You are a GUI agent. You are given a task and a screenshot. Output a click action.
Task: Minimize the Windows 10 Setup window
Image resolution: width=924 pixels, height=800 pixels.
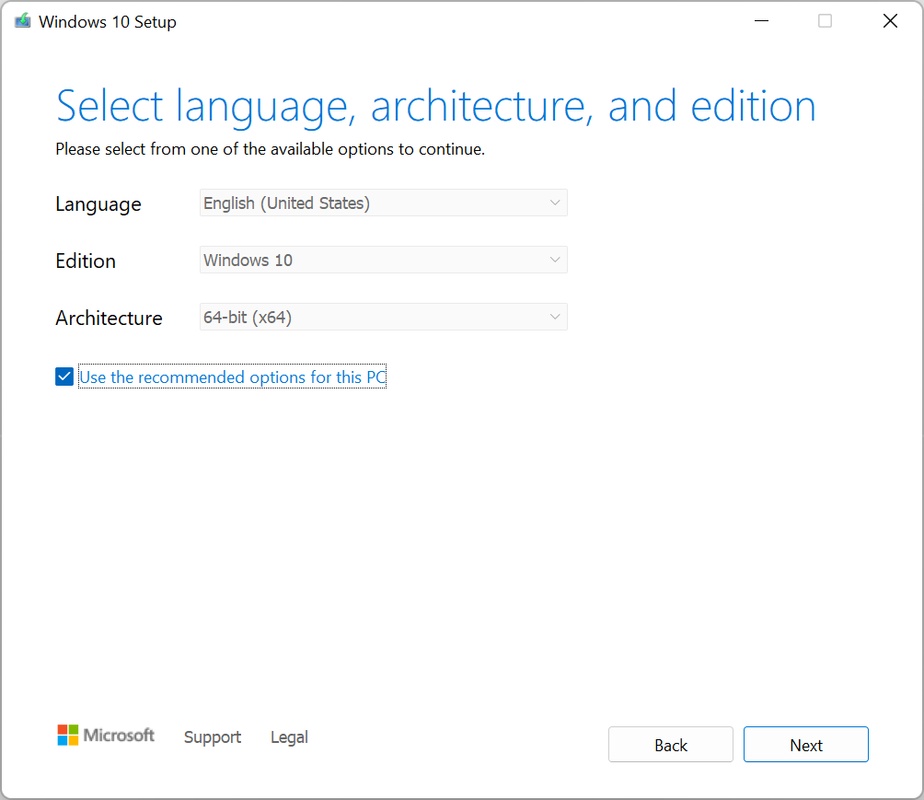[x=760, y=21]
